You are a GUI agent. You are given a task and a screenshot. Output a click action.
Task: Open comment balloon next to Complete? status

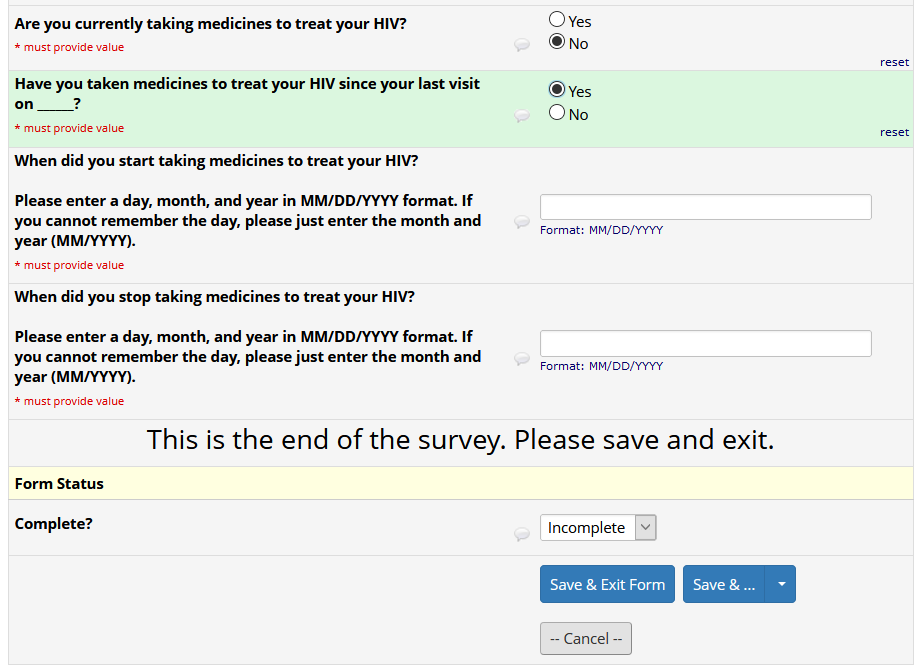pyautogui.click(x=521, y=534)
